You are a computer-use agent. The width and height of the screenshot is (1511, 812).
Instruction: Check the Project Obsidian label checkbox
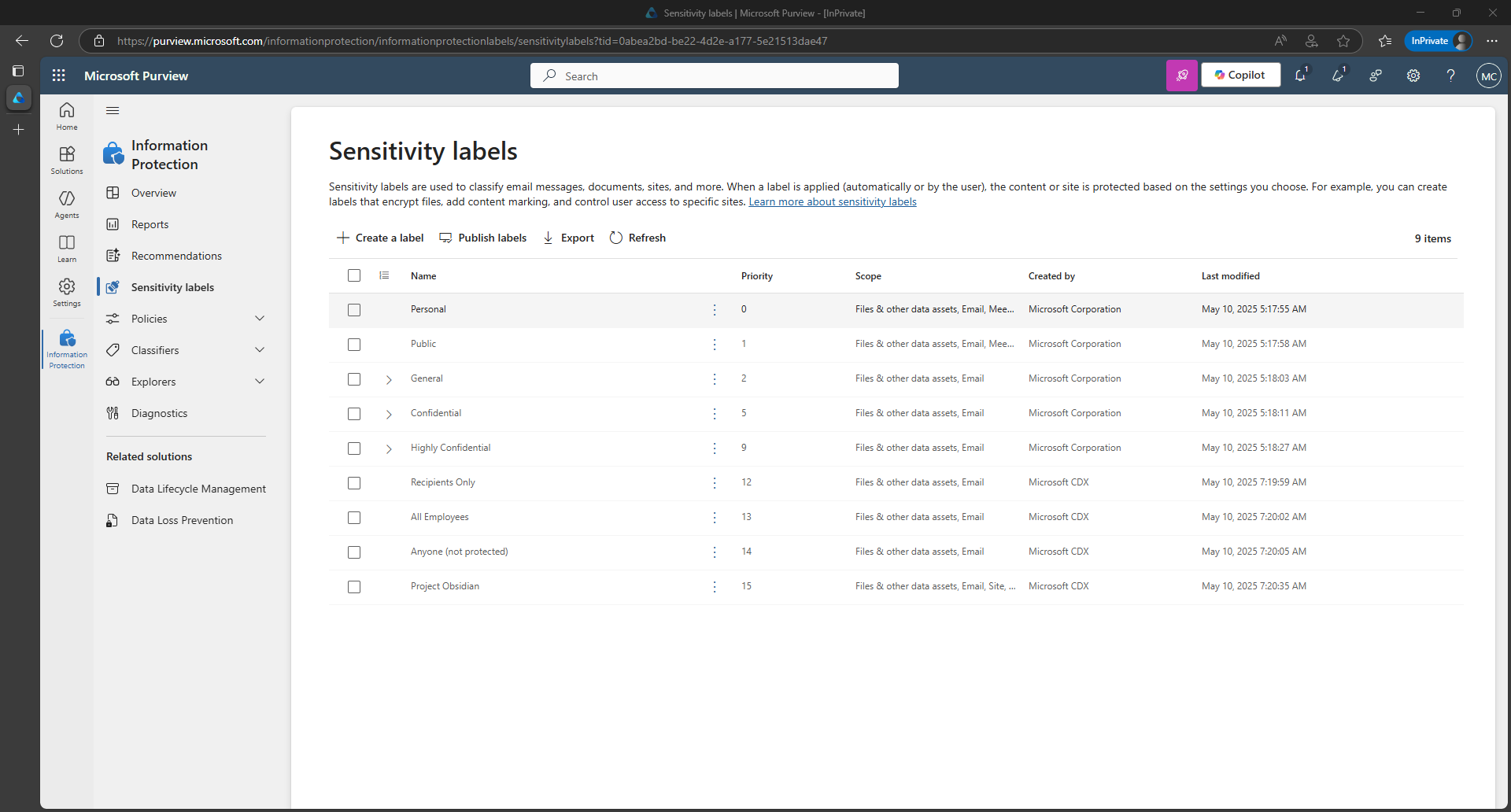pyautogui.click(x=354, y=587)
